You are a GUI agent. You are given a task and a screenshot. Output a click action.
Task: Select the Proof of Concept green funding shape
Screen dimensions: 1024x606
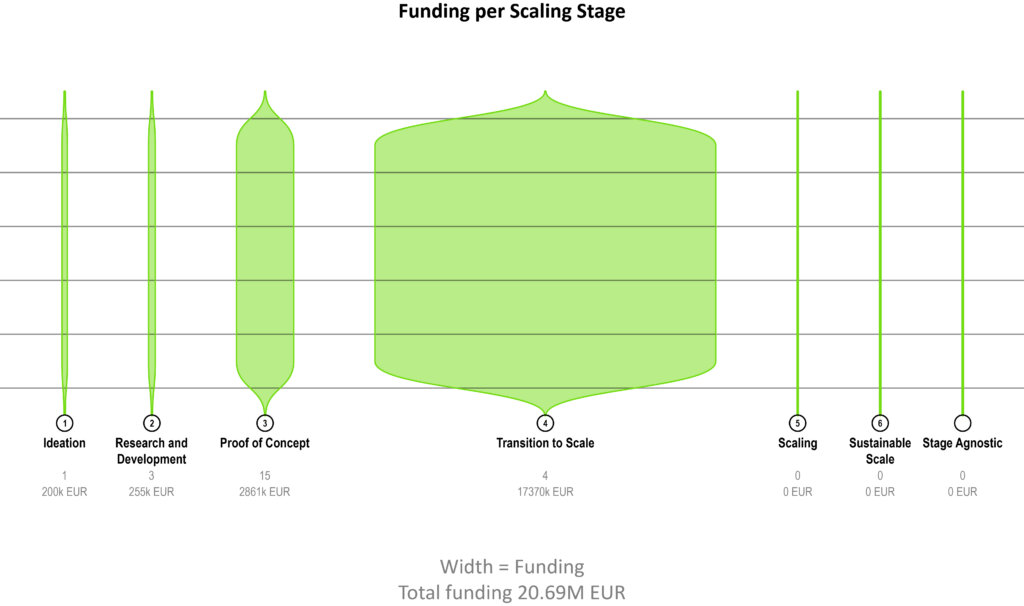[264, 253]
